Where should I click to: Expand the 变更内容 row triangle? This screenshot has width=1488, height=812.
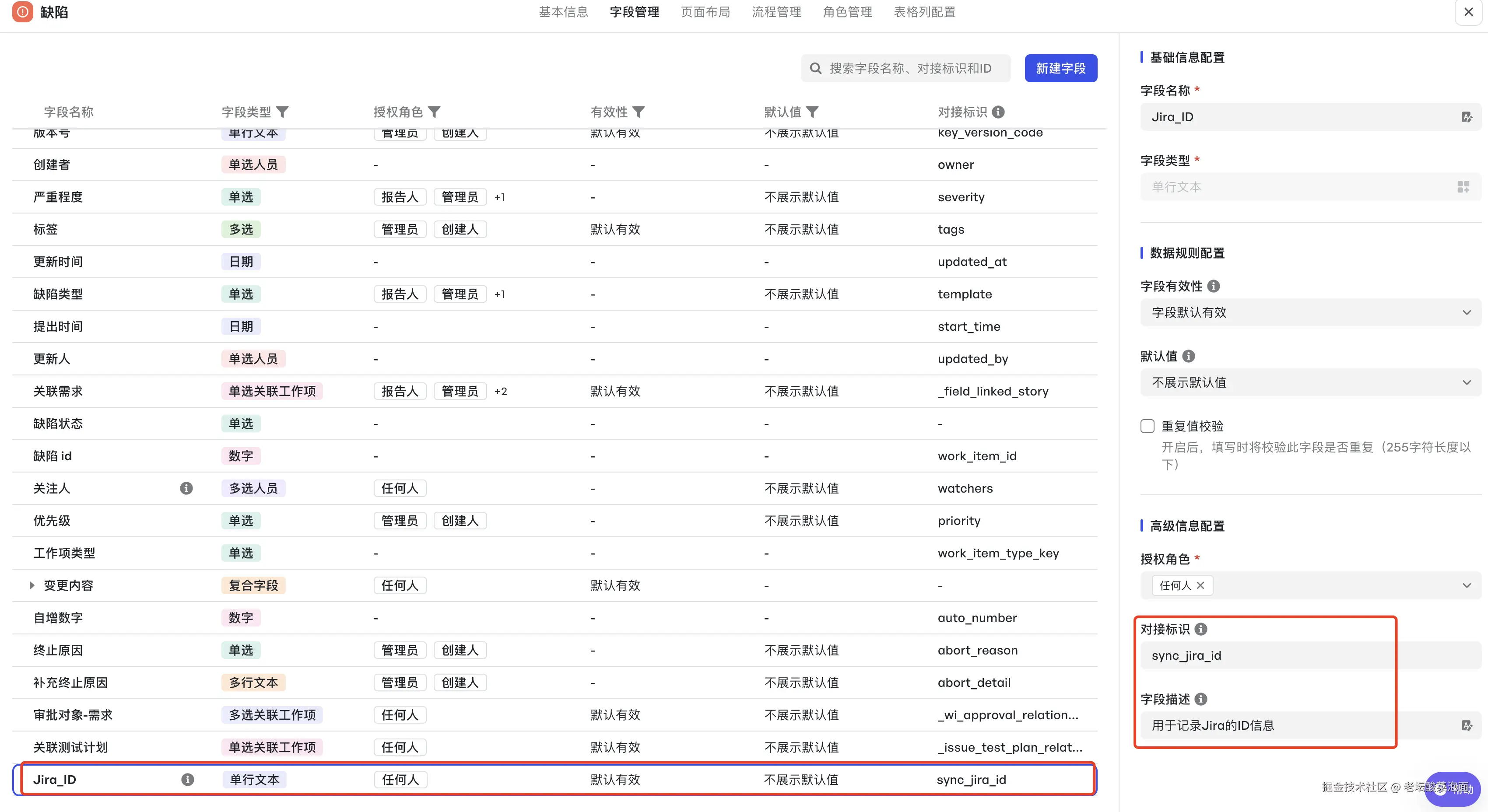[x=32, y=586]
